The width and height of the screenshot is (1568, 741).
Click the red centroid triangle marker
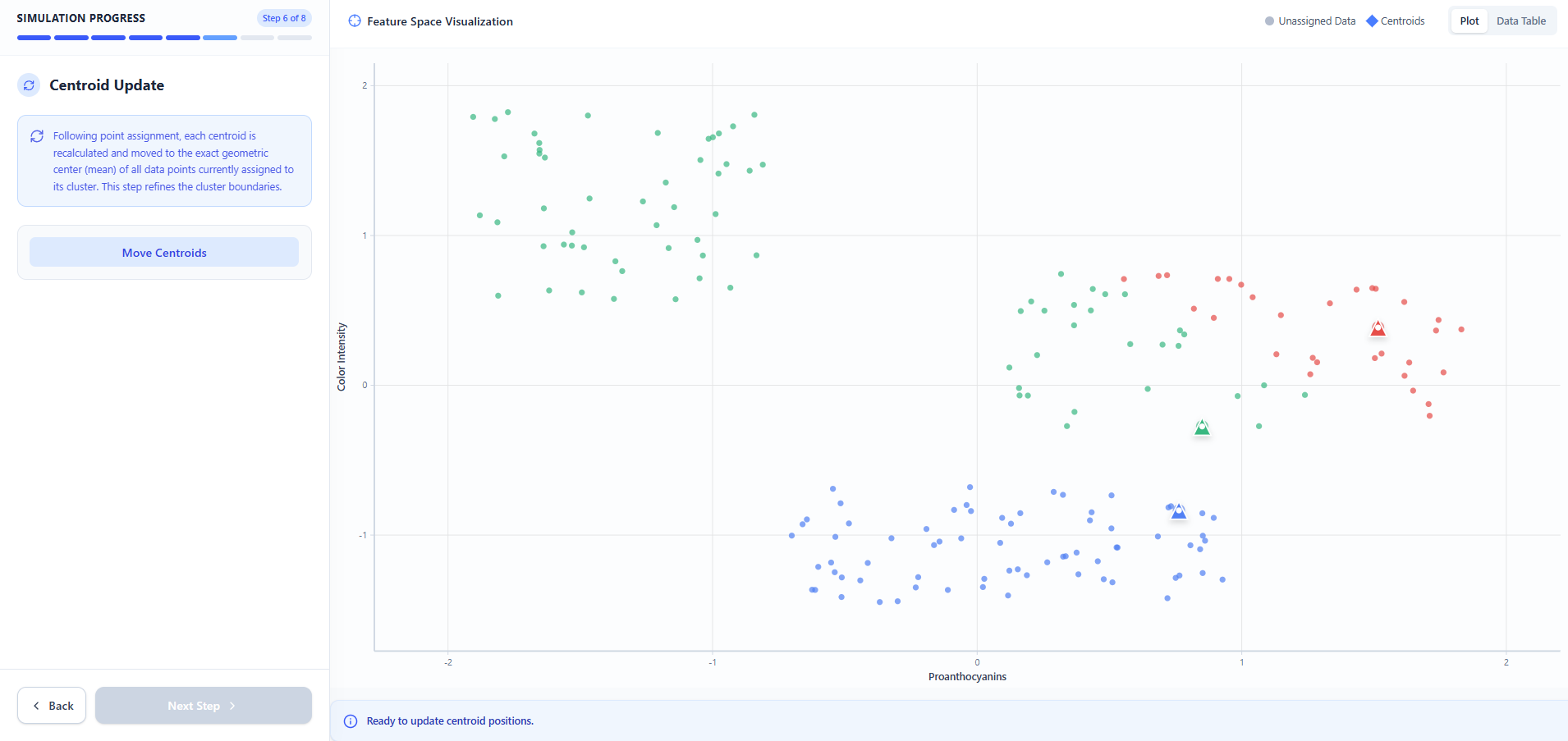[1378, 329]
